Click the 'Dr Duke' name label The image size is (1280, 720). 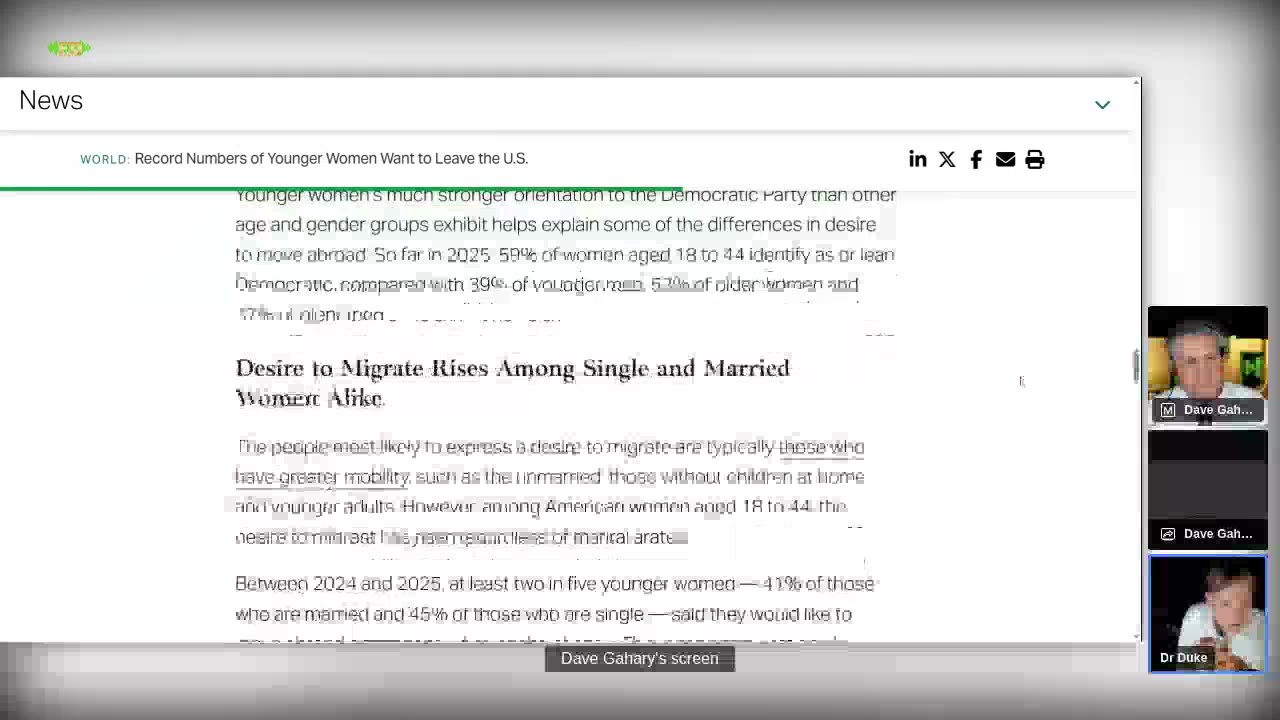point(1183,657)
